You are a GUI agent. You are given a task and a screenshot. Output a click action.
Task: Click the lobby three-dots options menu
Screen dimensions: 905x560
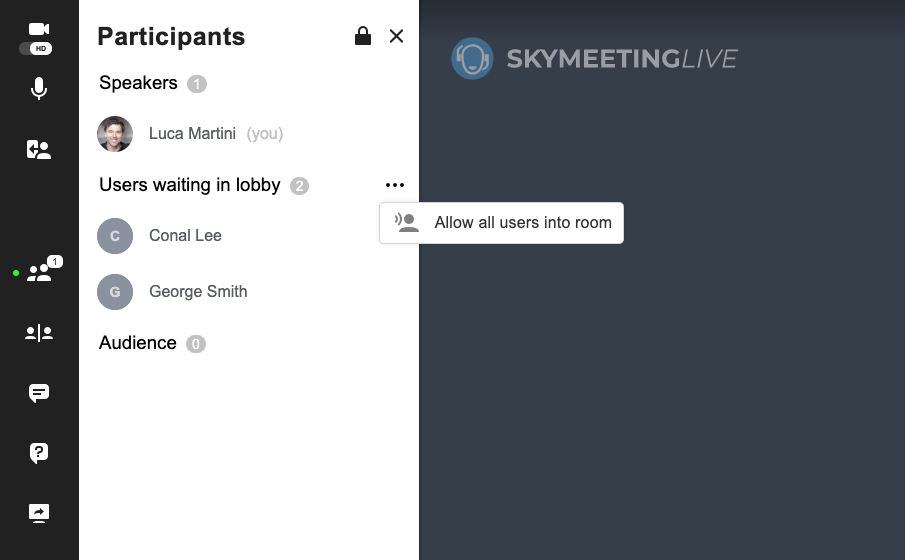(395, 185)
